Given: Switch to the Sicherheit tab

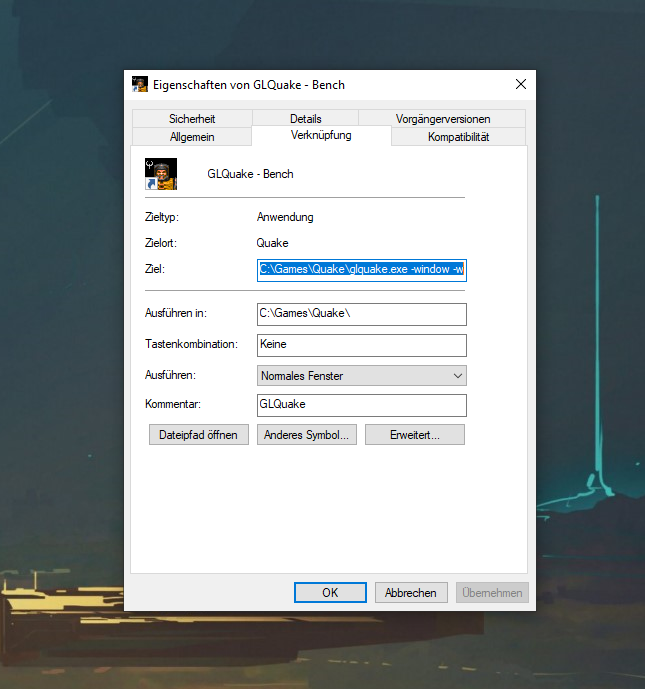Looking at the screenshot, I should coord(192,119).
